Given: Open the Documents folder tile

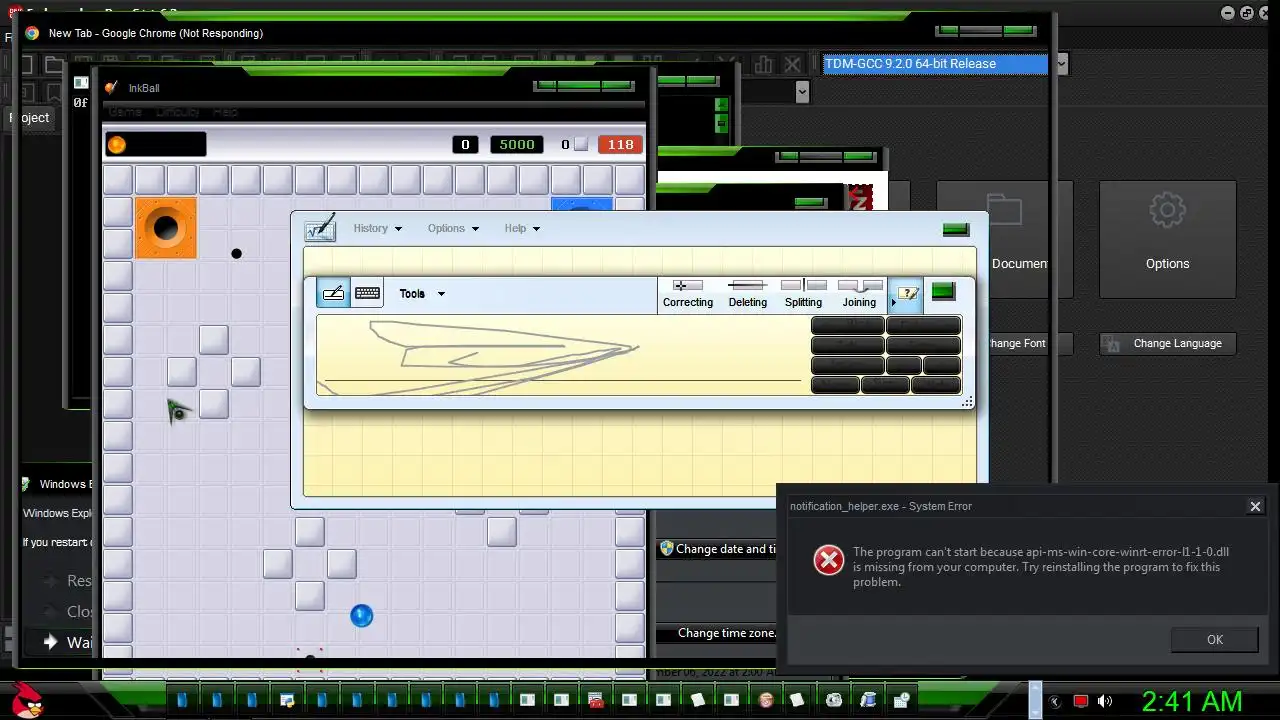Looking at the screenshot, I should 1004,240.
